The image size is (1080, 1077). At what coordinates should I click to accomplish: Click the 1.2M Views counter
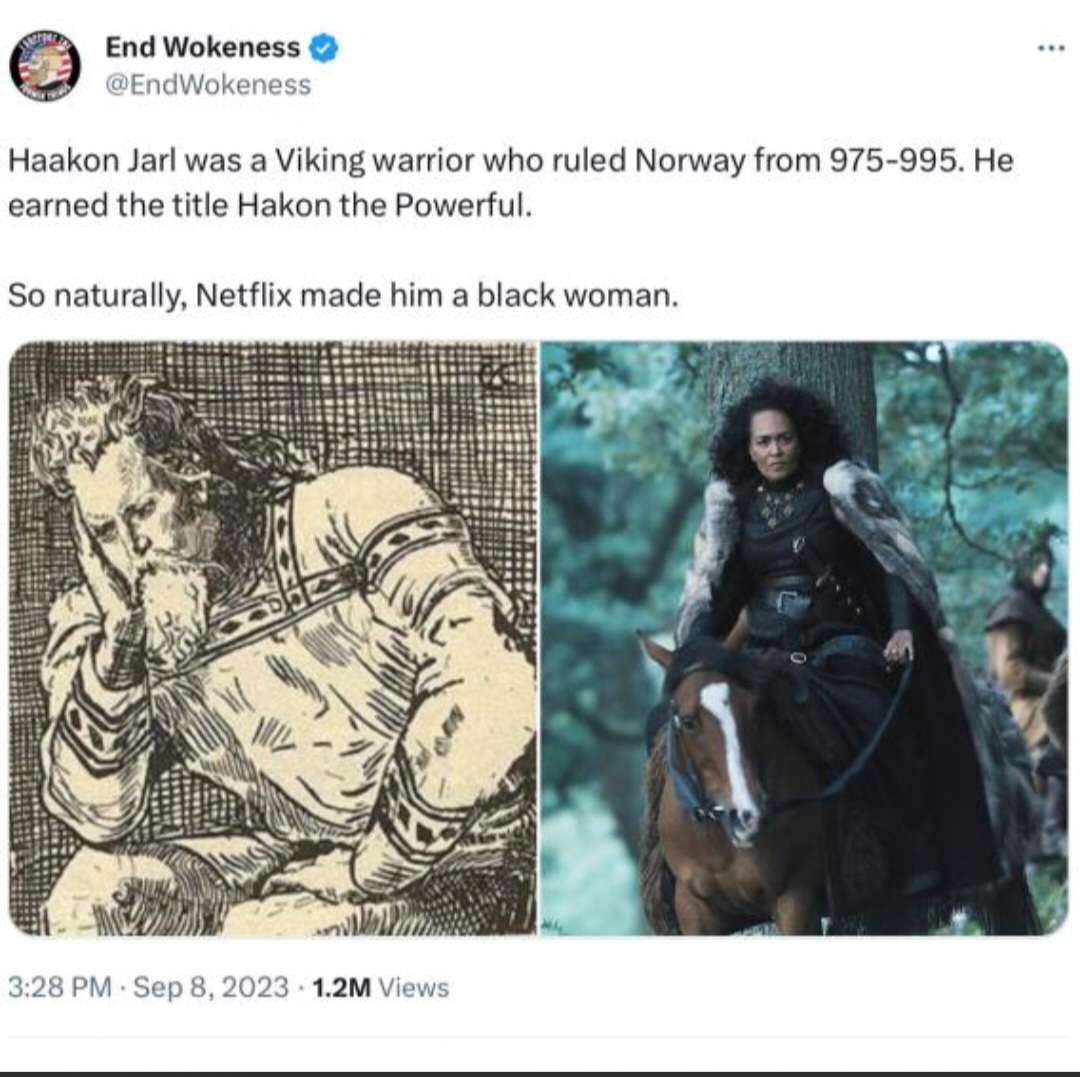pos(380,987)
